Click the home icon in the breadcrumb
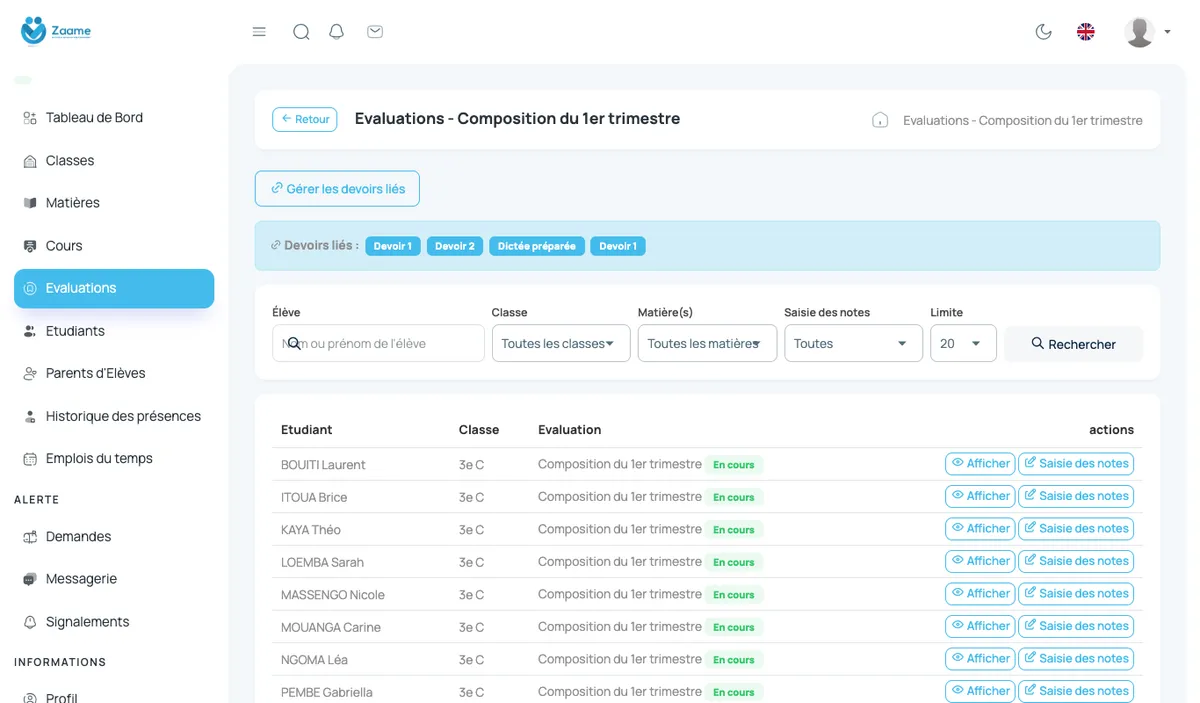This screenshot has width=1200, height=703. click(880, 120)
